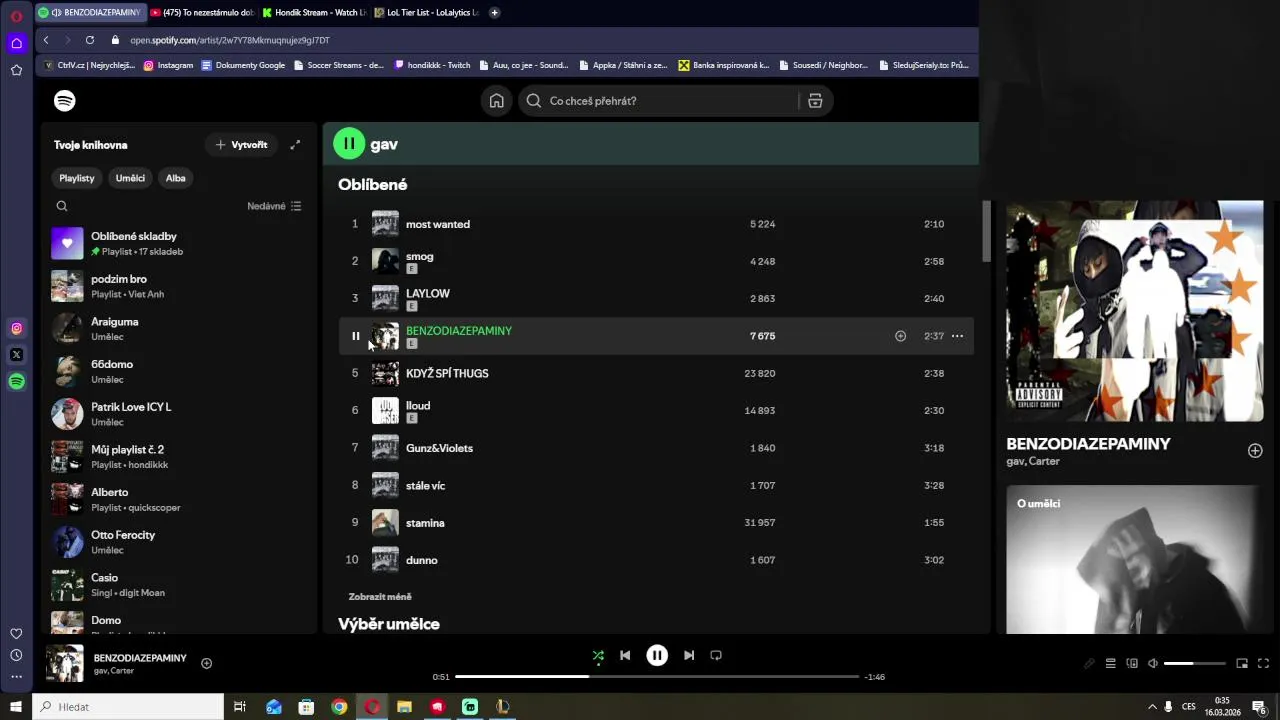The image size is (1280, 720).
Task: Open a new browser tab
Action: point(495,13)
